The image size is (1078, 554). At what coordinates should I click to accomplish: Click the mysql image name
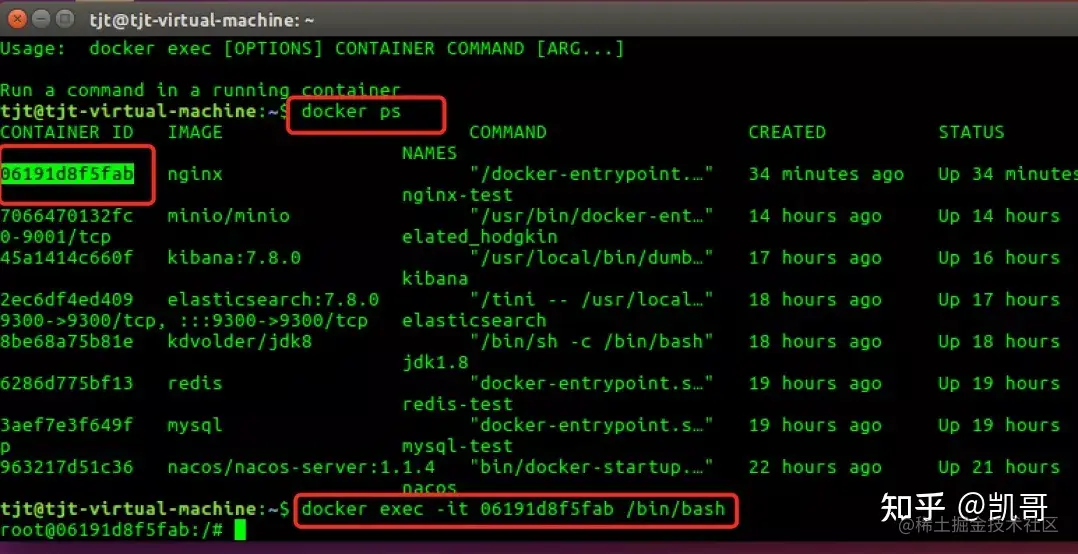pyautogui.click(x=195, y=425)
